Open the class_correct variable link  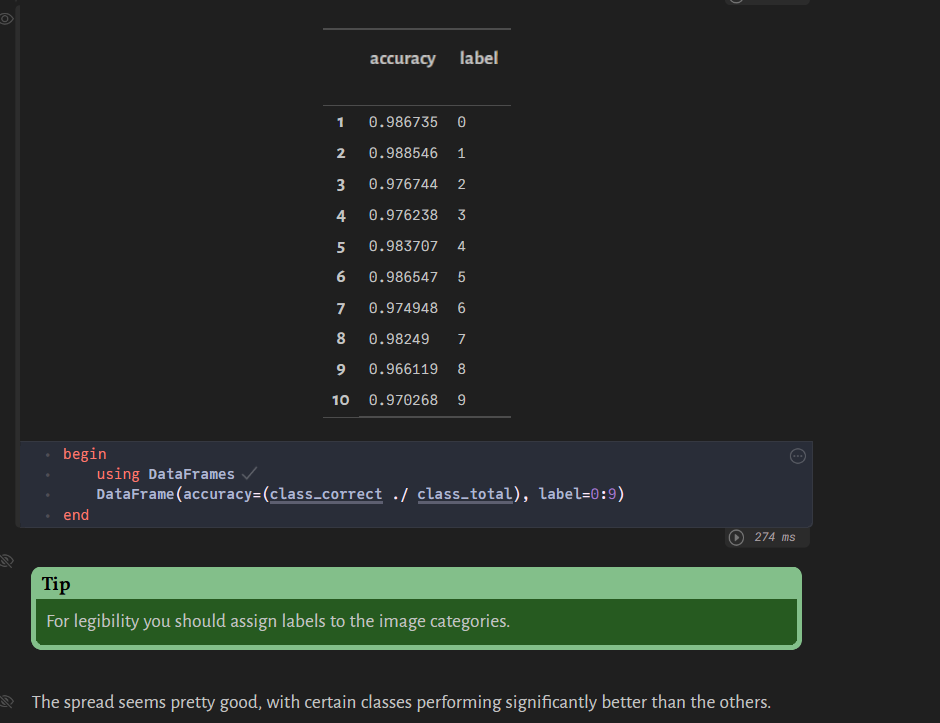[x=325, y=493]
